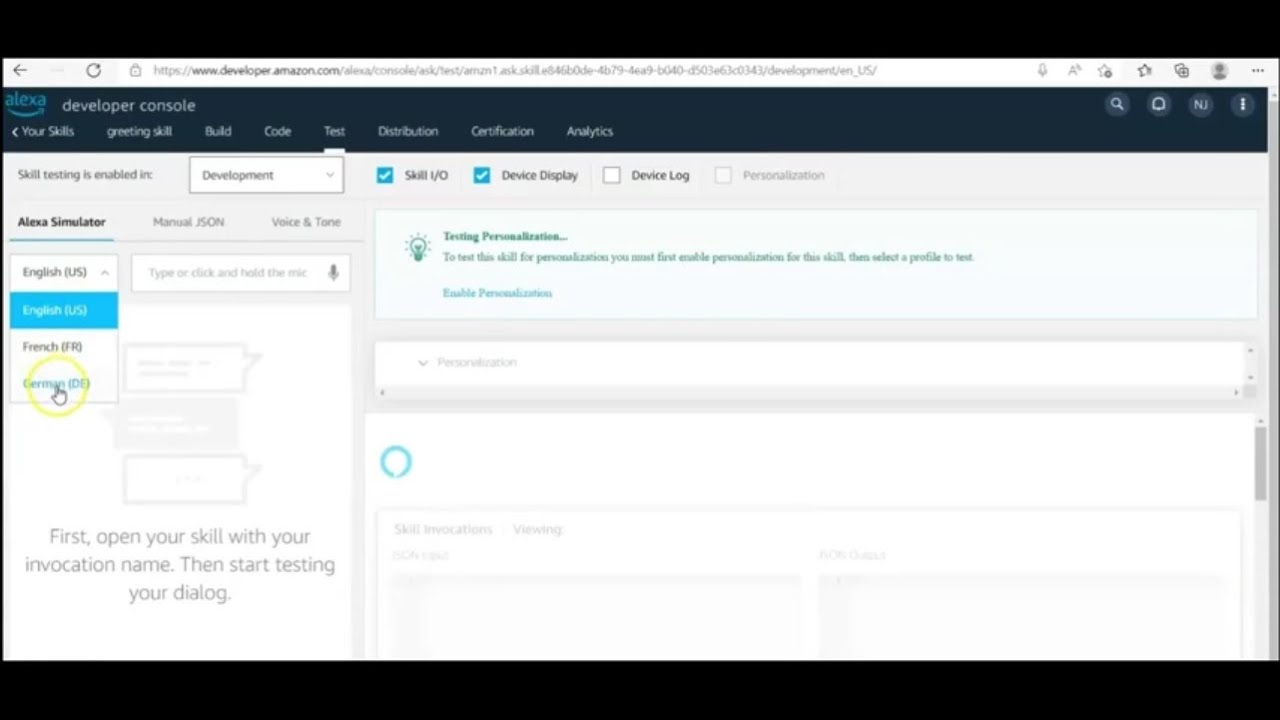This screenshot has height=720, width=1280.
Task: Open developer console search icon
Action: [1117, 104]
